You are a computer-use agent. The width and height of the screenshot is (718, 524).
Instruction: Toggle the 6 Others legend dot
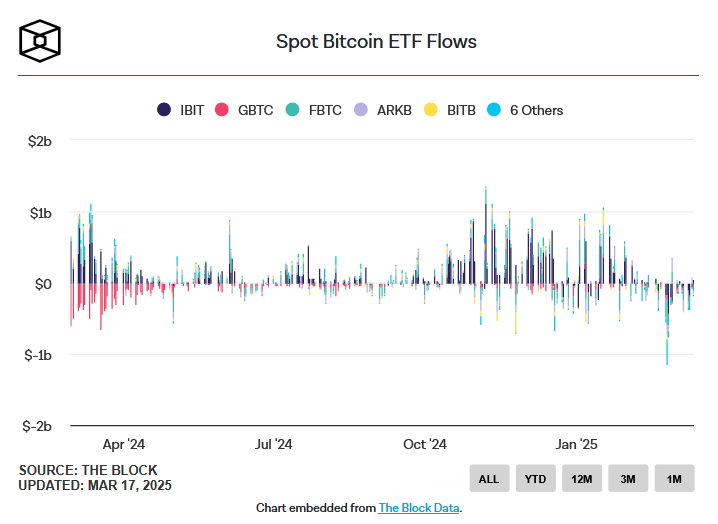(495, 110)
